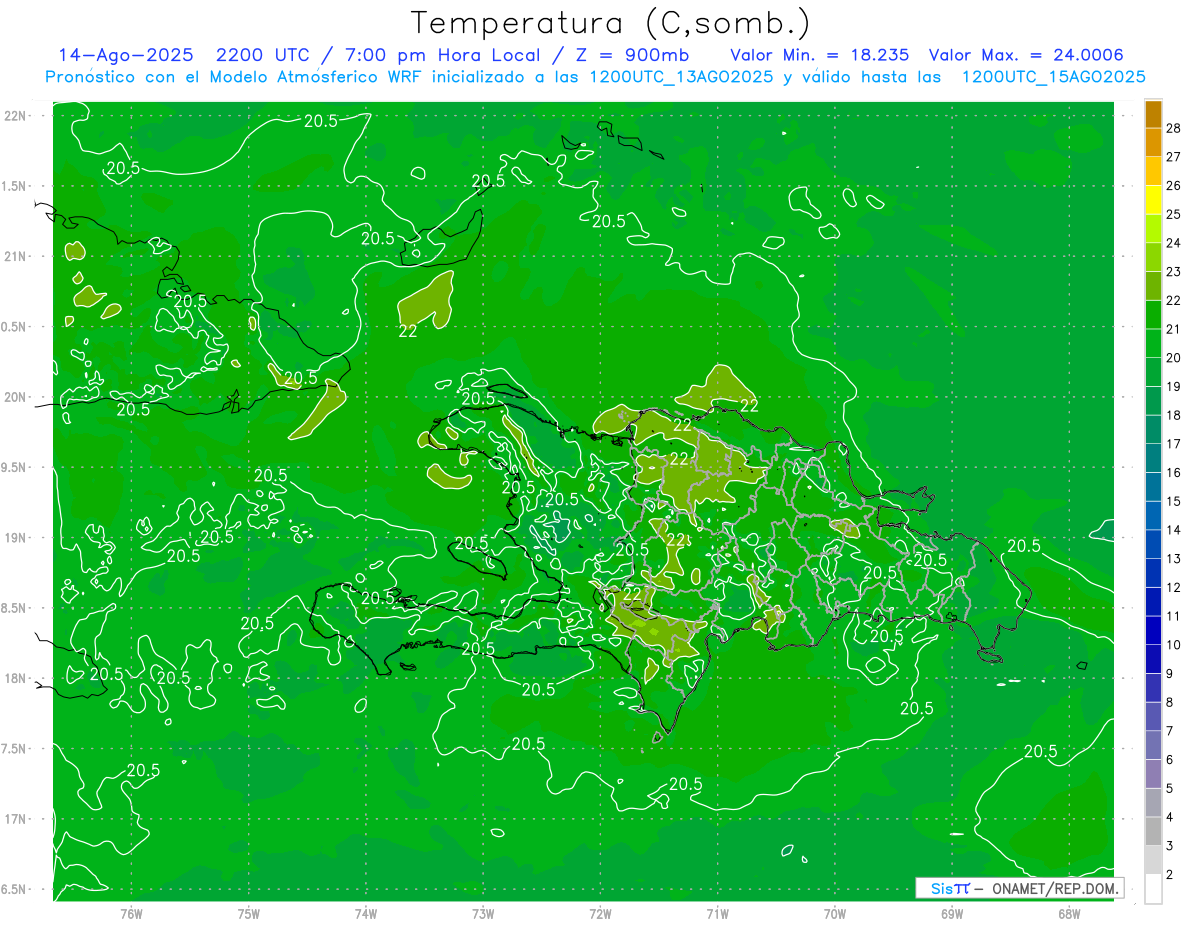This screenshot has height=927, width=1200.
Task: Click the "75W" longitude axis label
Action: 249,914
